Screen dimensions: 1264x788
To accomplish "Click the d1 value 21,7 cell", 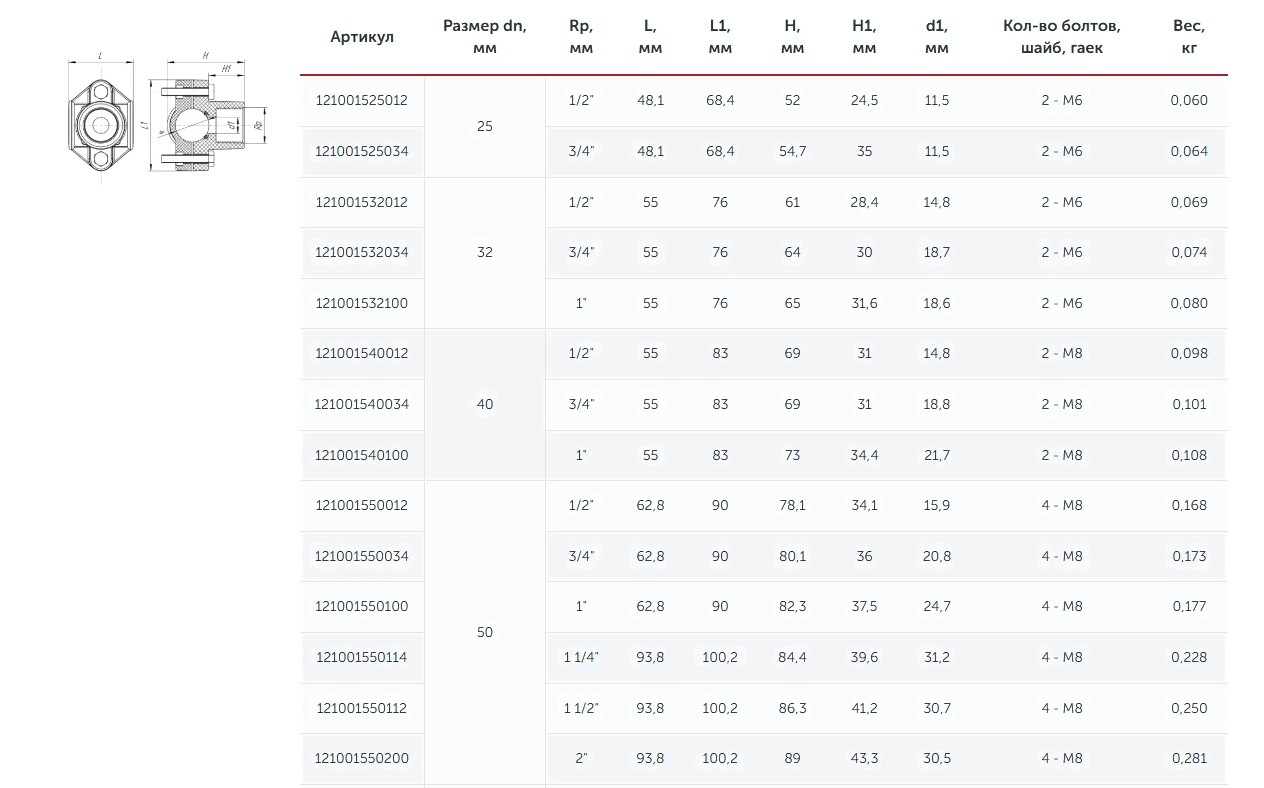I will (x=937, y=455).
